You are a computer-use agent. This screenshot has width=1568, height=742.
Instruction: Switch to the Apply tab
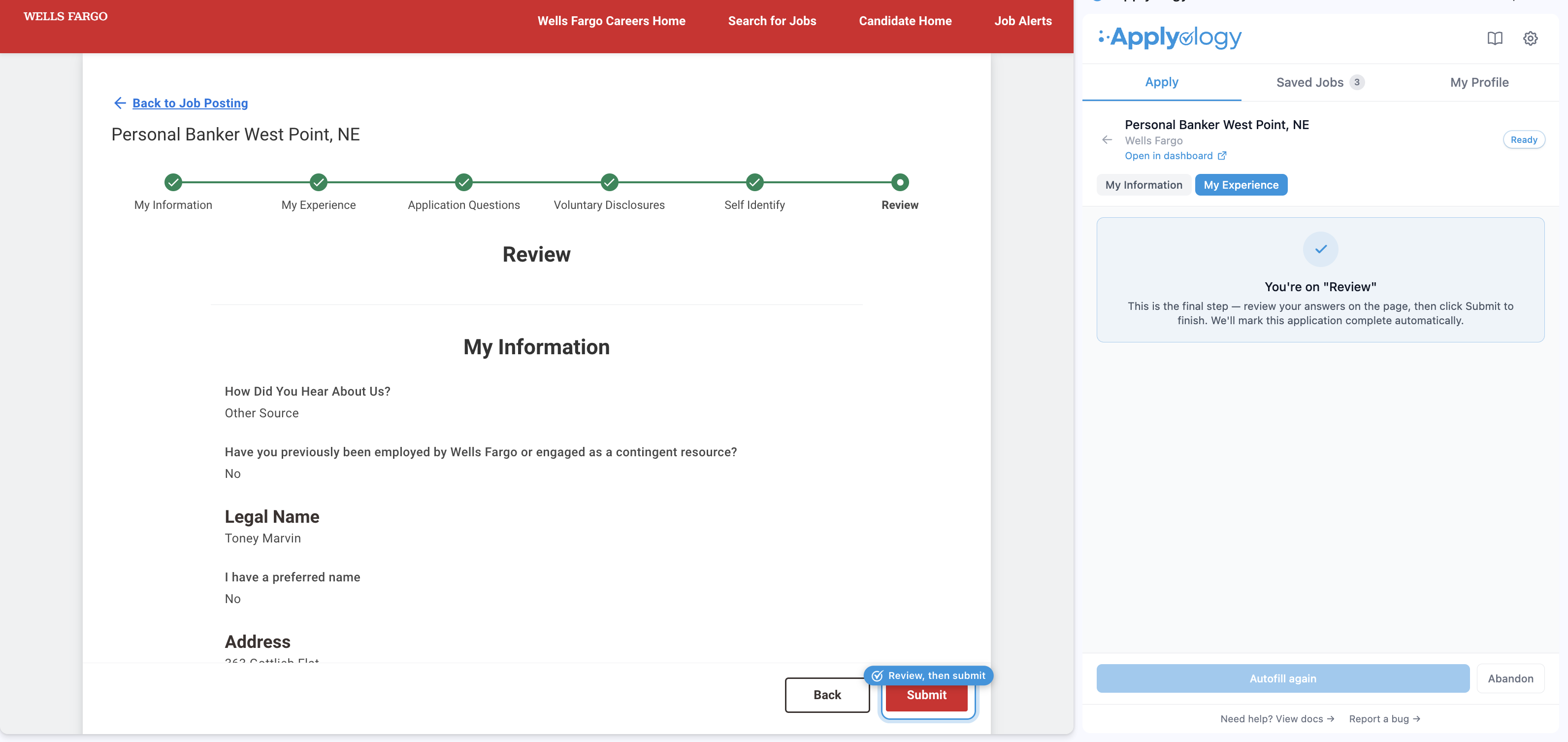pyautogui.click(x=1161, y=82)
